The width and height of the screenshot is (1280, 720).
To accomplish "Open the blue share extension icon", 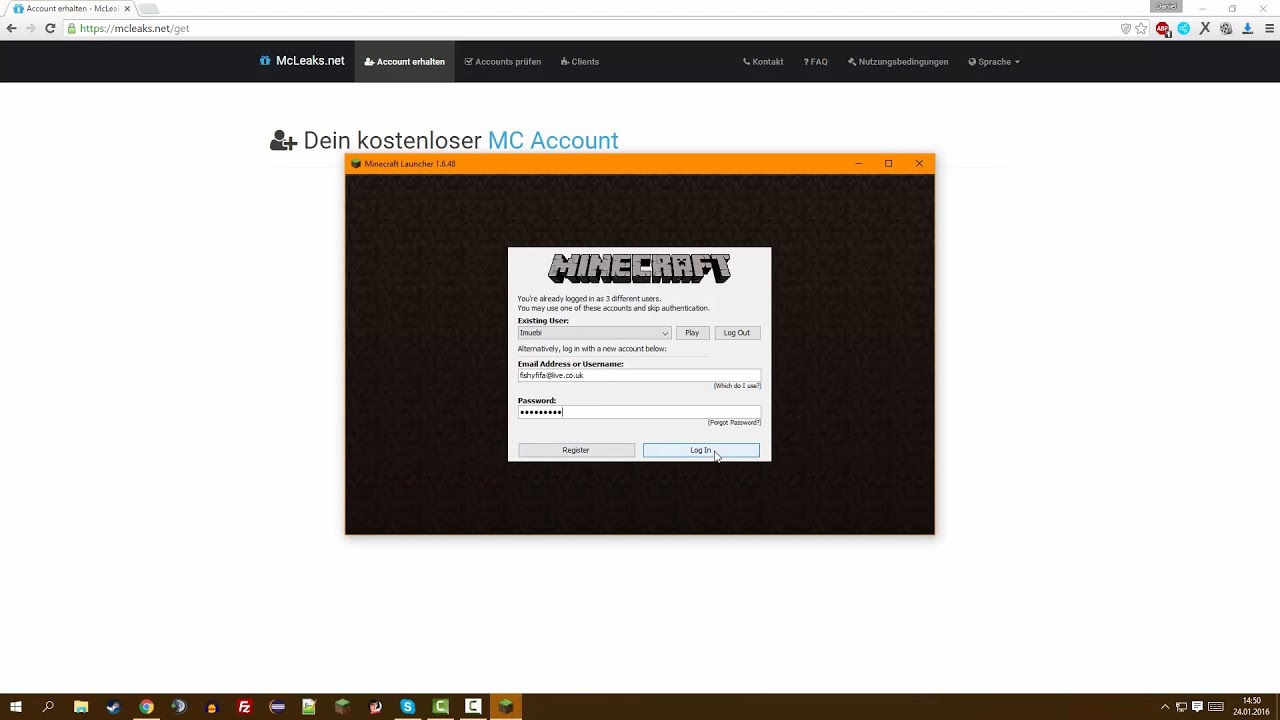I will [1184, 28].
